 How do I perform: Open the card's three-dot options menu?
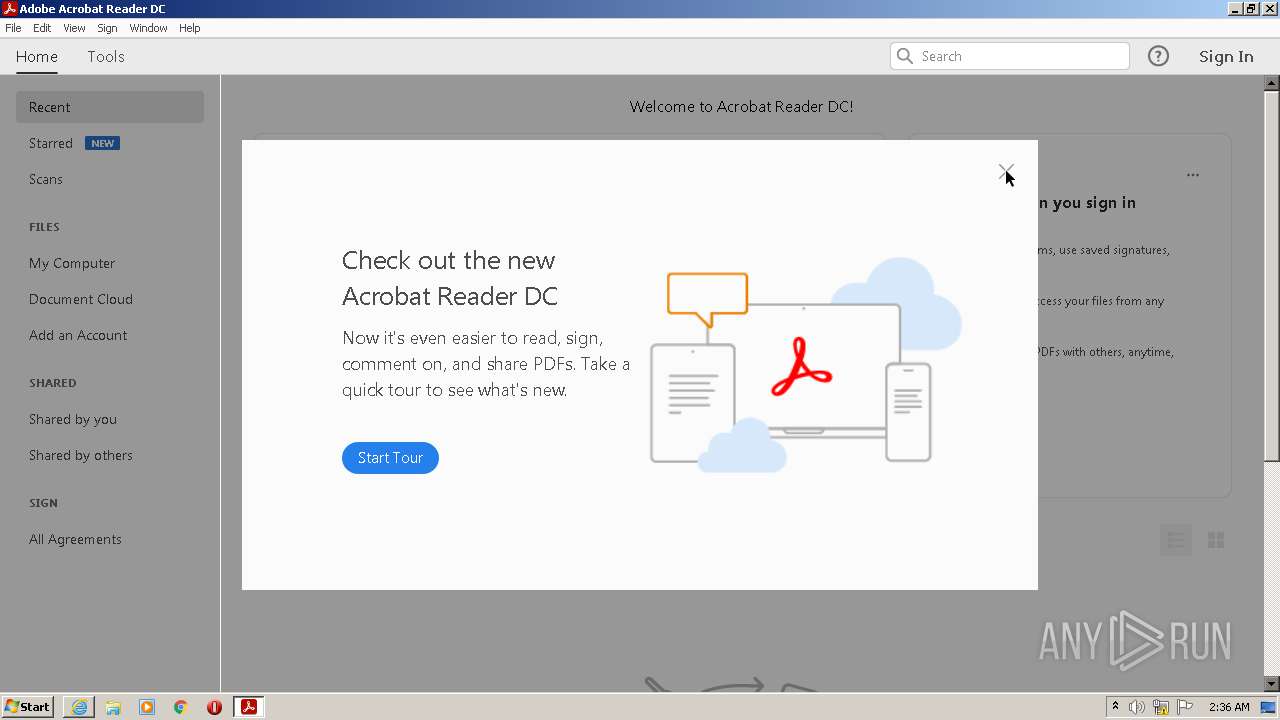(x=1193, y=175)
